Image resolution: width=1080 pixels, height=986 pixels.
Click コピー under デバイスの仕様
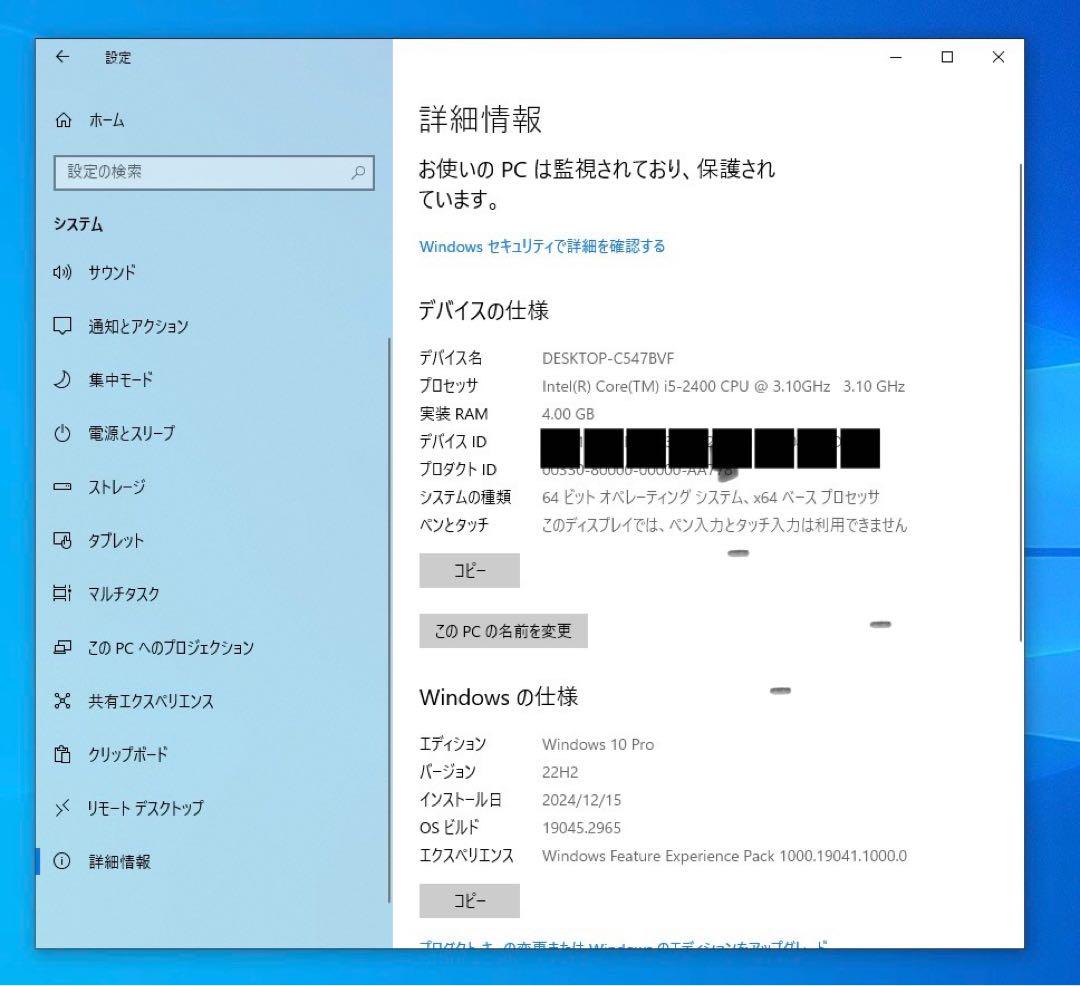click(469, 571)
